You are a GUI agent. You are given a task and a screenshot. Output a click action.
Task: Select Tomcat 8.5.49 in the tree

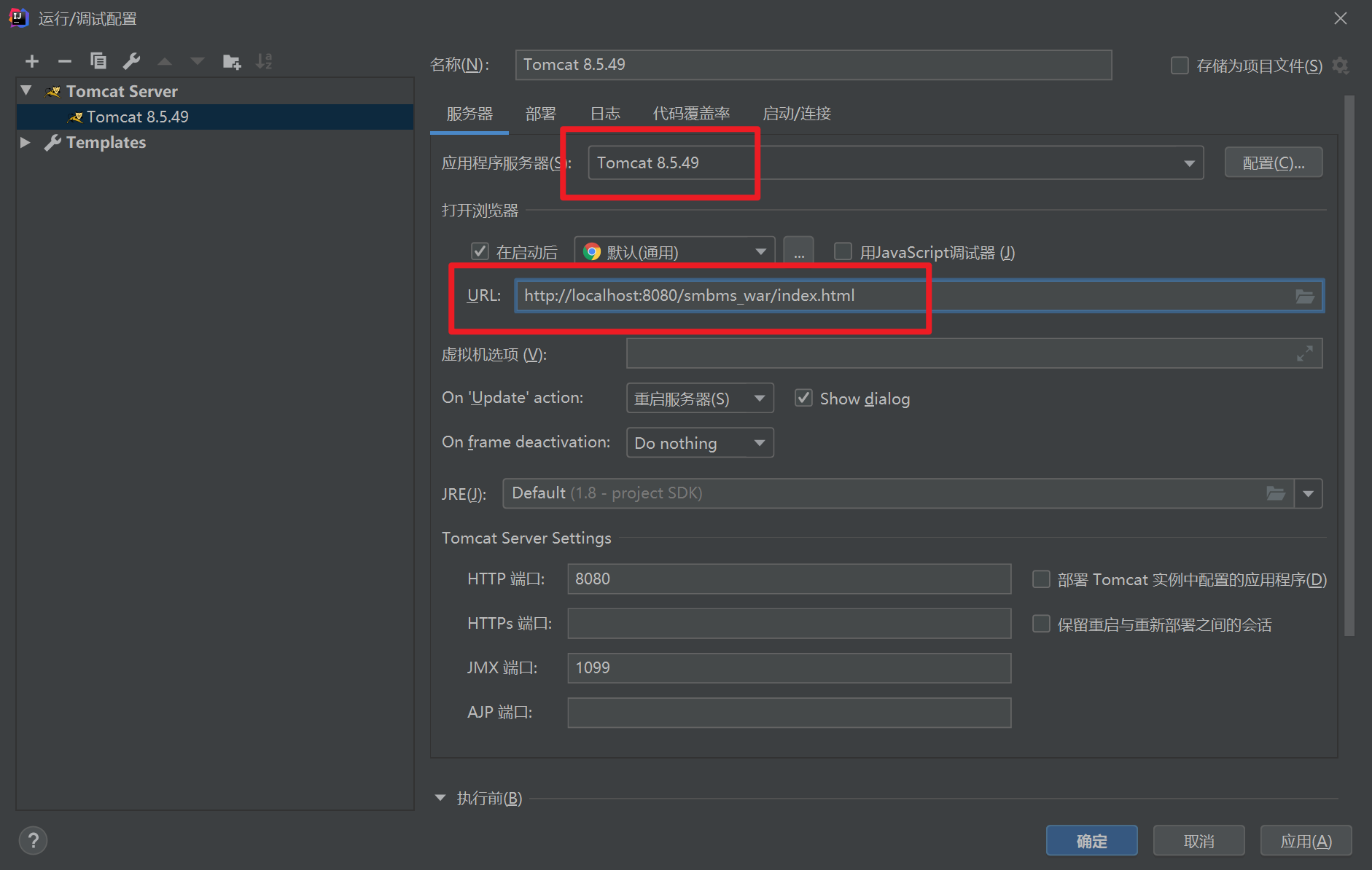[215, 117]
